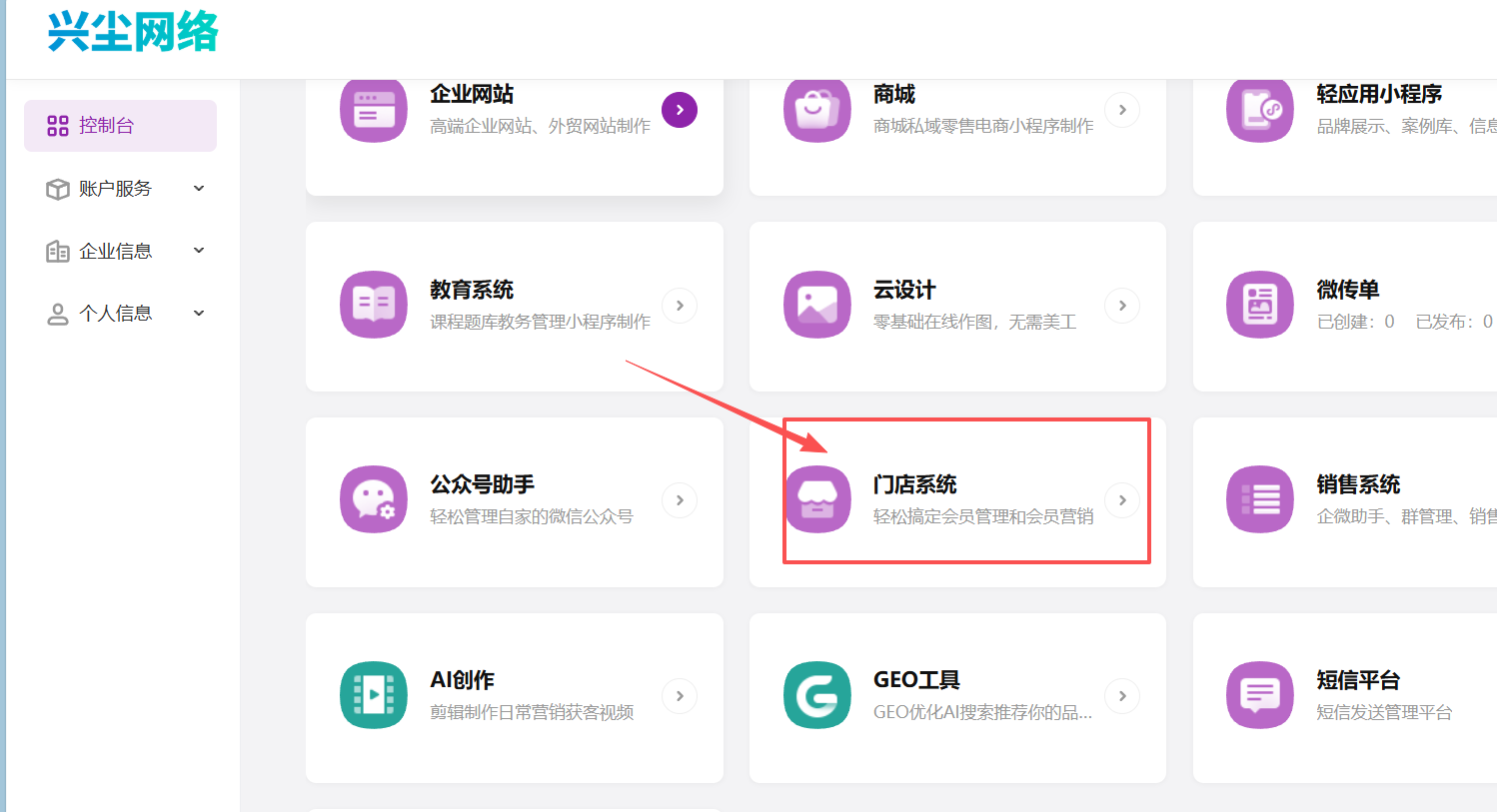Screen dimensions: 1497x812
Task: Click the 账户服务 cube icon
Action: tap(58, 189)
